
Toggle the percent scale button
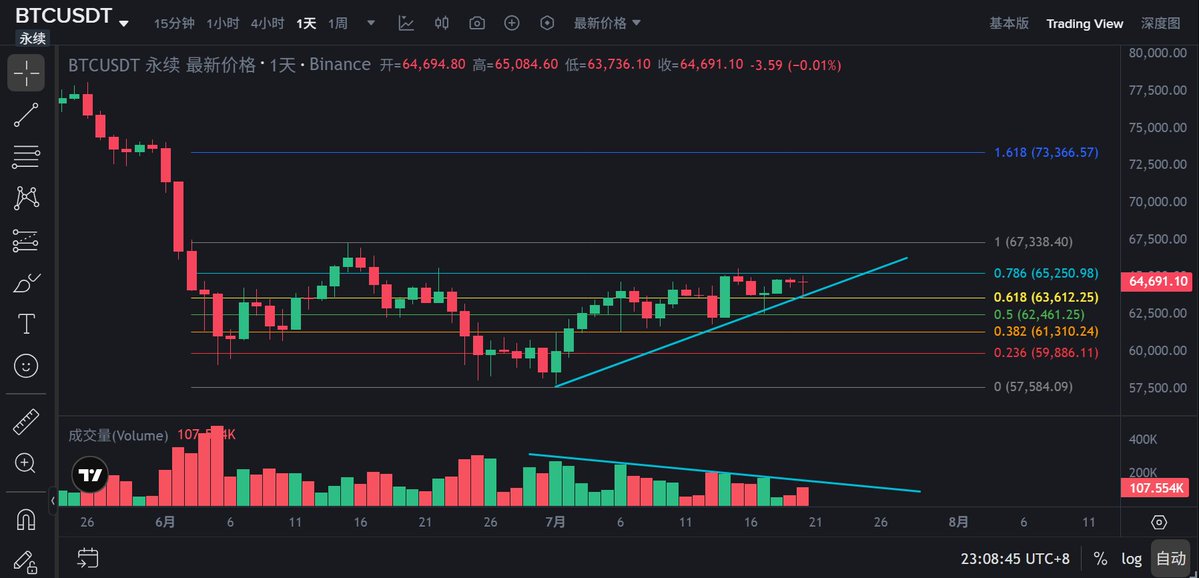1100,558
